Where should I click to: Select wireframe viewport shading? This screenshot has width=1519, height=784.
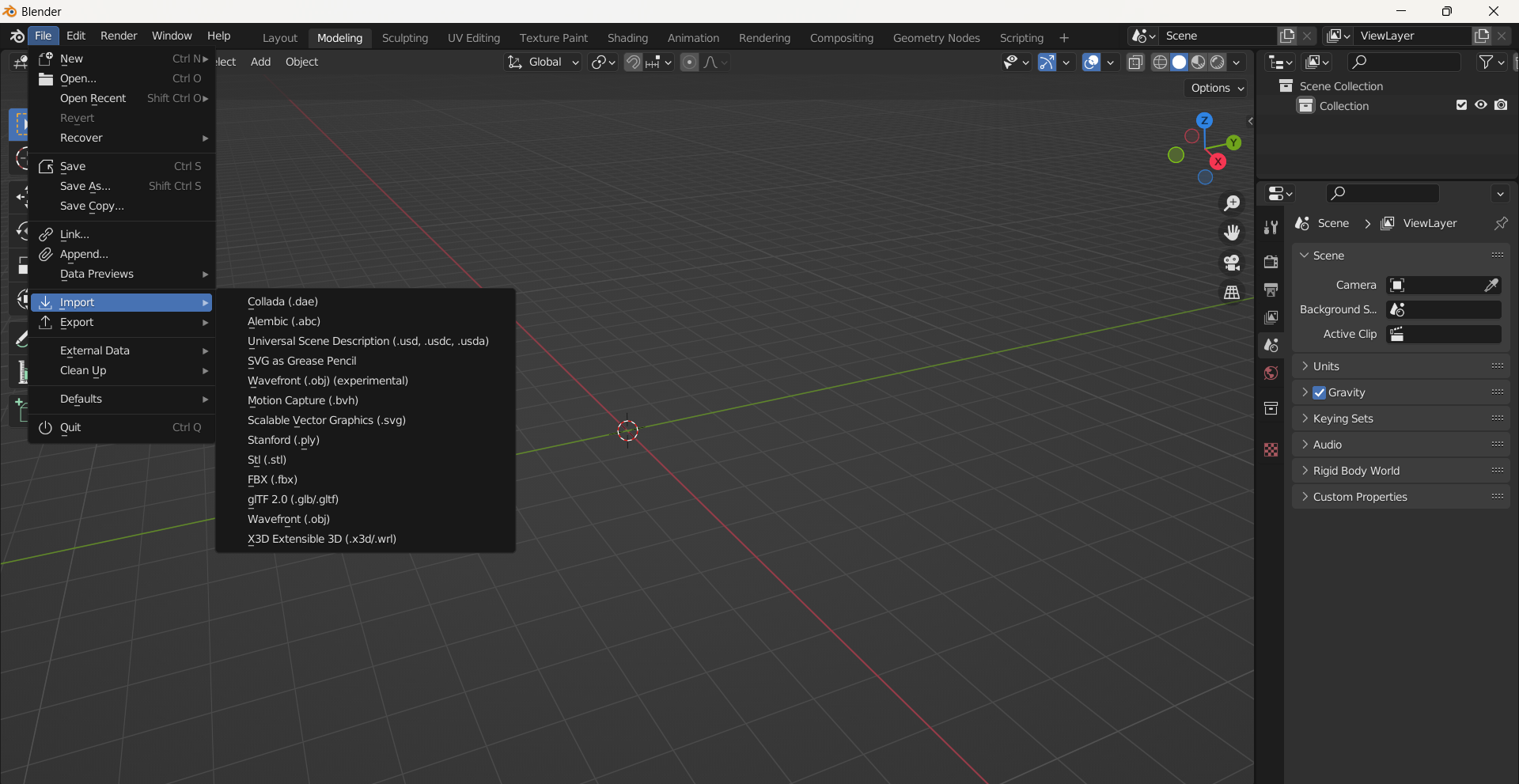tap(1160, 62)
